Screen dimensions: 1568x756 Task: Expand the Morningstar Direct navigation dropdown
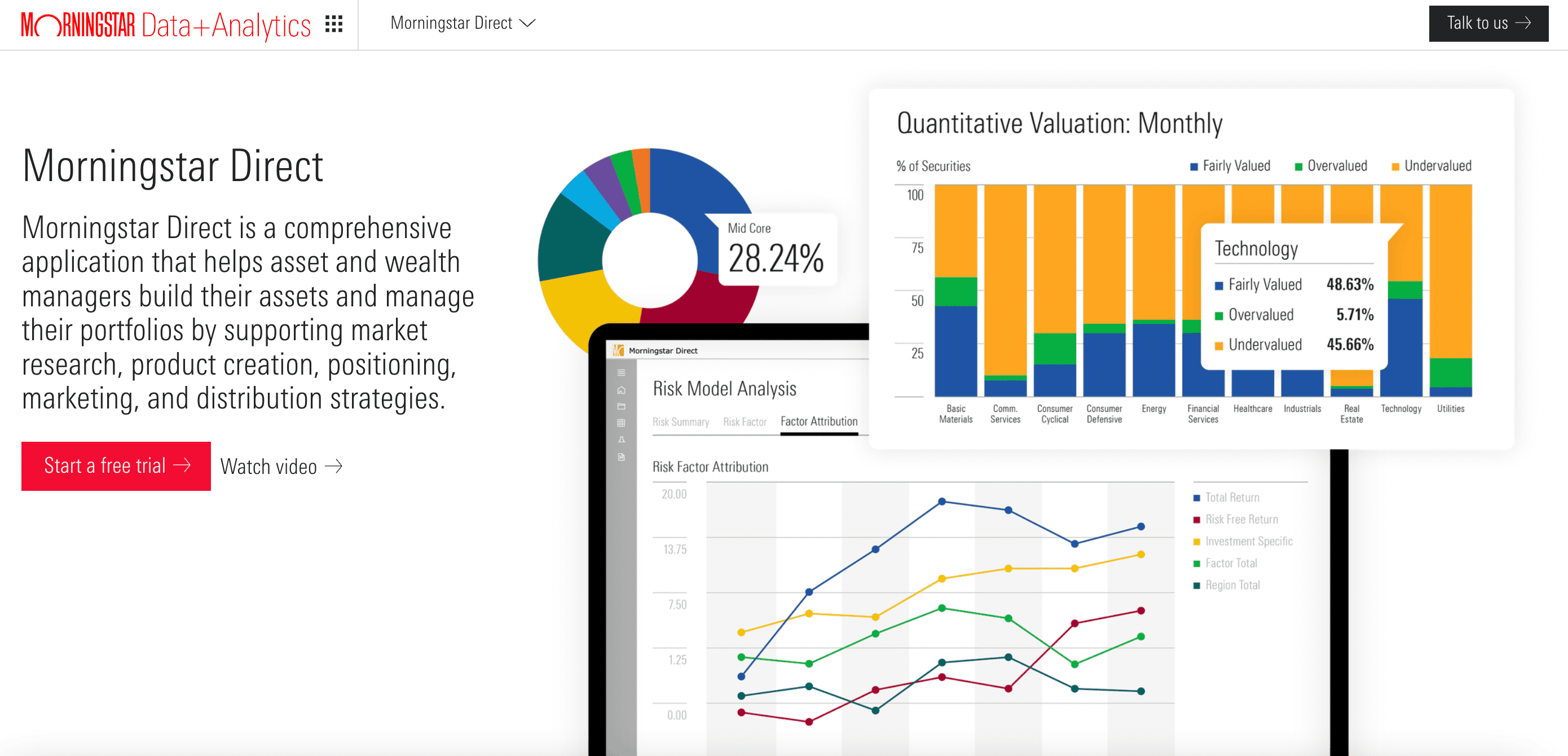click(463, 23)
